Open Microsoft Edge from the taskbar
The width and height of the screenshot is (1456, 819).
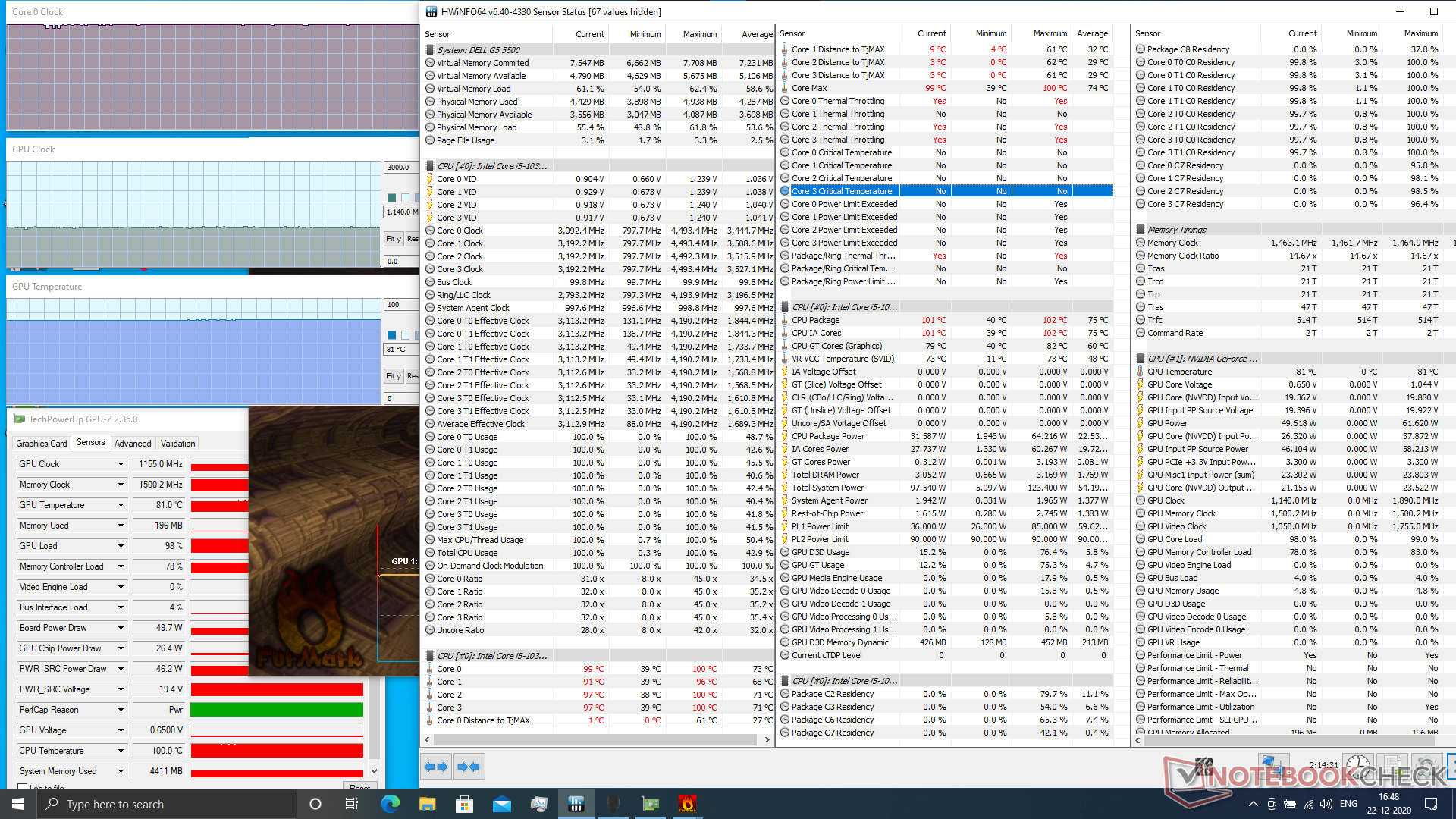(390, 804)
